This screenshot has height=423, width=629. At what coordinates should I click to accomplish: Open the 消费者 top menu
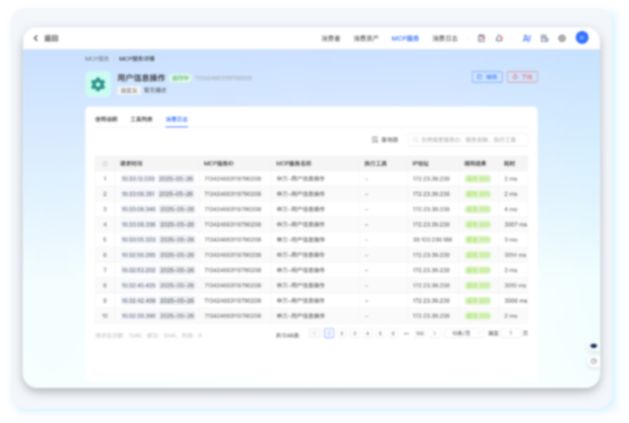pyautogui.click(x=331, y=38)
